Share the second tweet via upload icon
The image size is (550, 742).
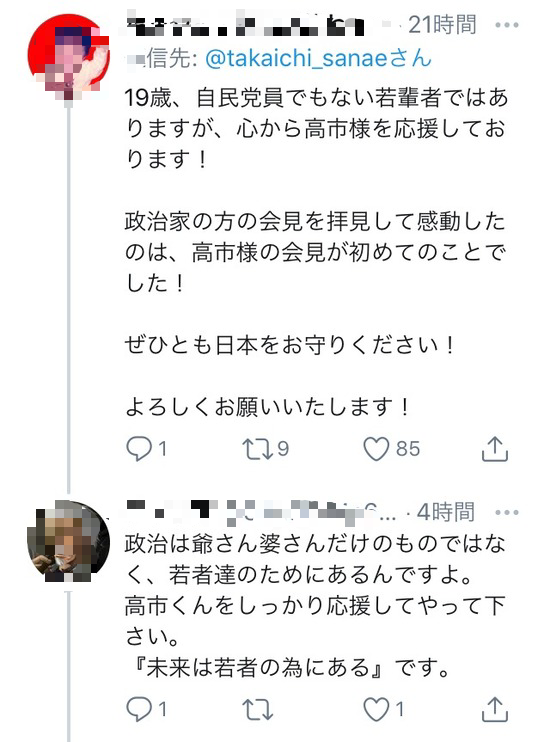[495, 709]
